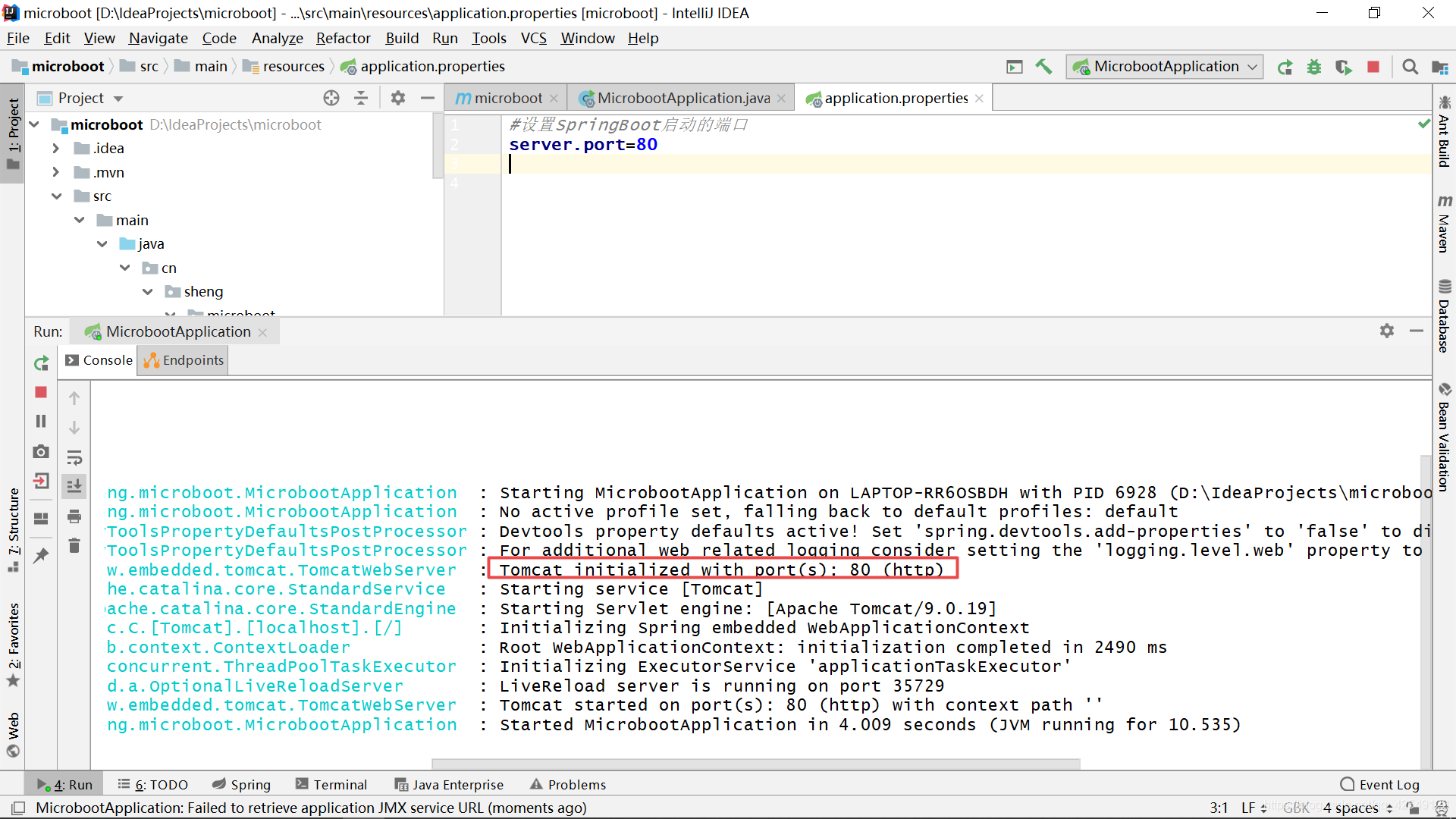Image resolution: width=1456 pixels, height=819 pixels.
Task: Click the Build project hammer icon
Action: click(x=1043, y=67)
